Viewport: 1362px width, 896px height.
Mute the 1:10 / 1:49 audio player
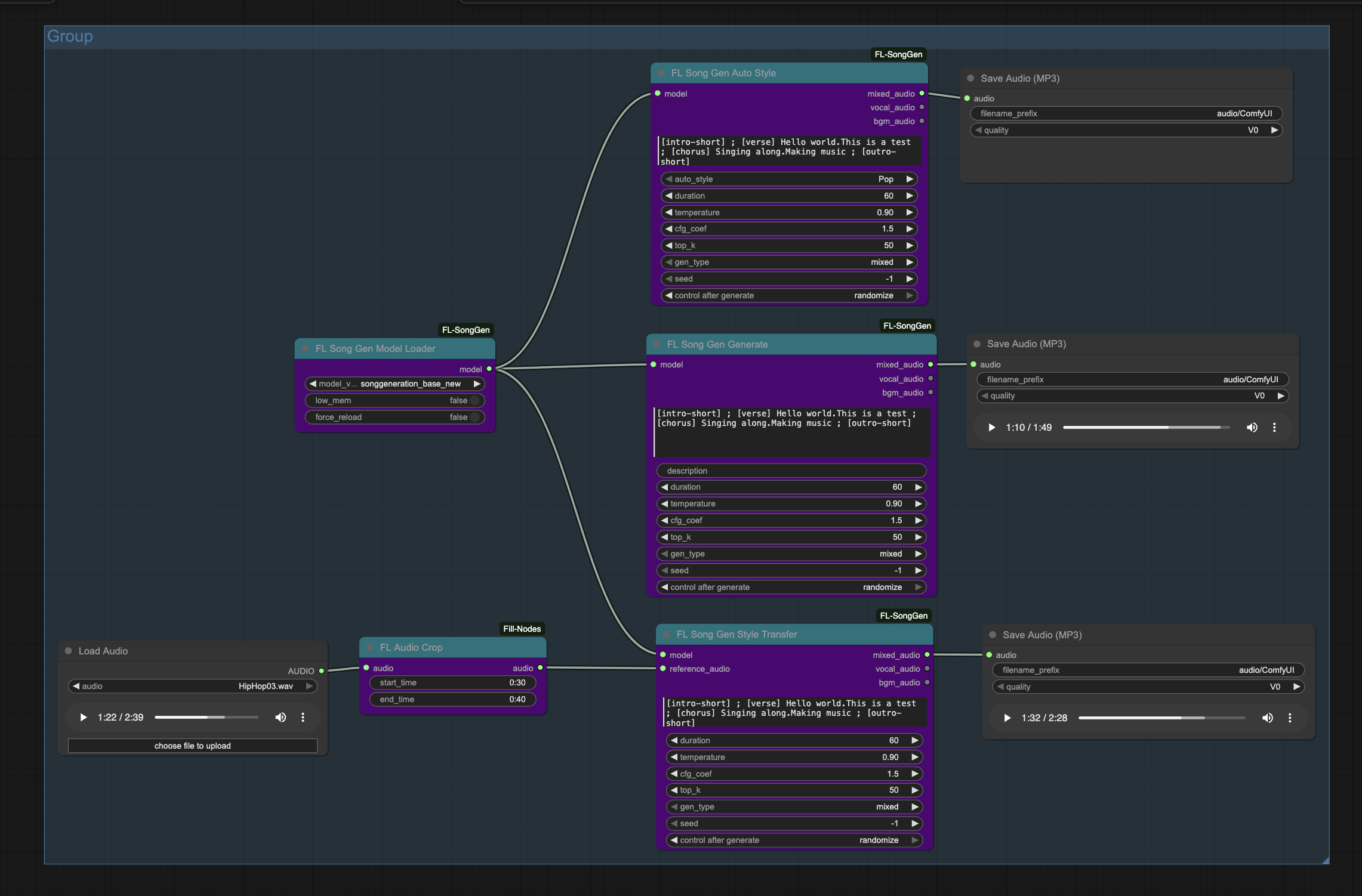tap(1252, 427)
